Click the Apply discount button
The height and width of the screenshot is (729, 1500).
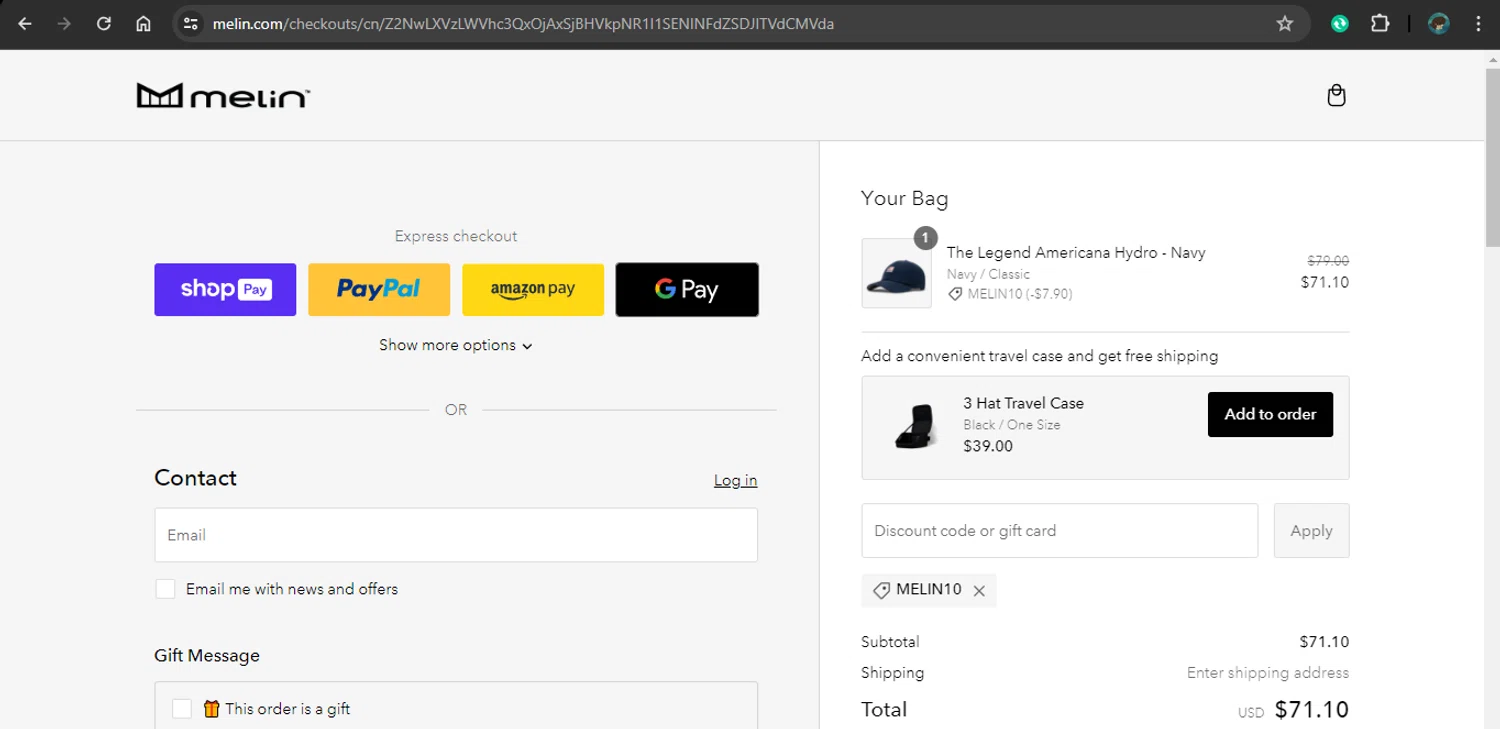point(1311,531)
